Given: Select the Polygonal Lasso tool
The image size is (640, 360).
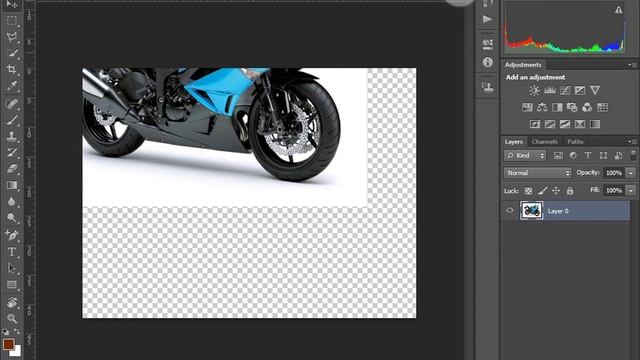Looking at the screenshot, I should [x=12, y=37].
